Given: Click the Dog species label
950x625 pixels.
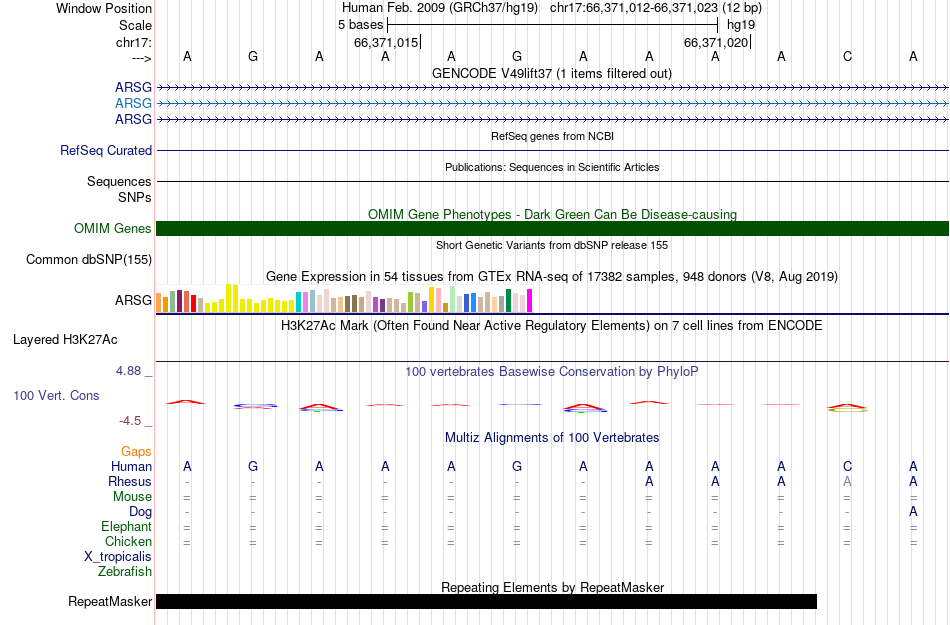Looking at the screenshot, I should tap(140, 512).
